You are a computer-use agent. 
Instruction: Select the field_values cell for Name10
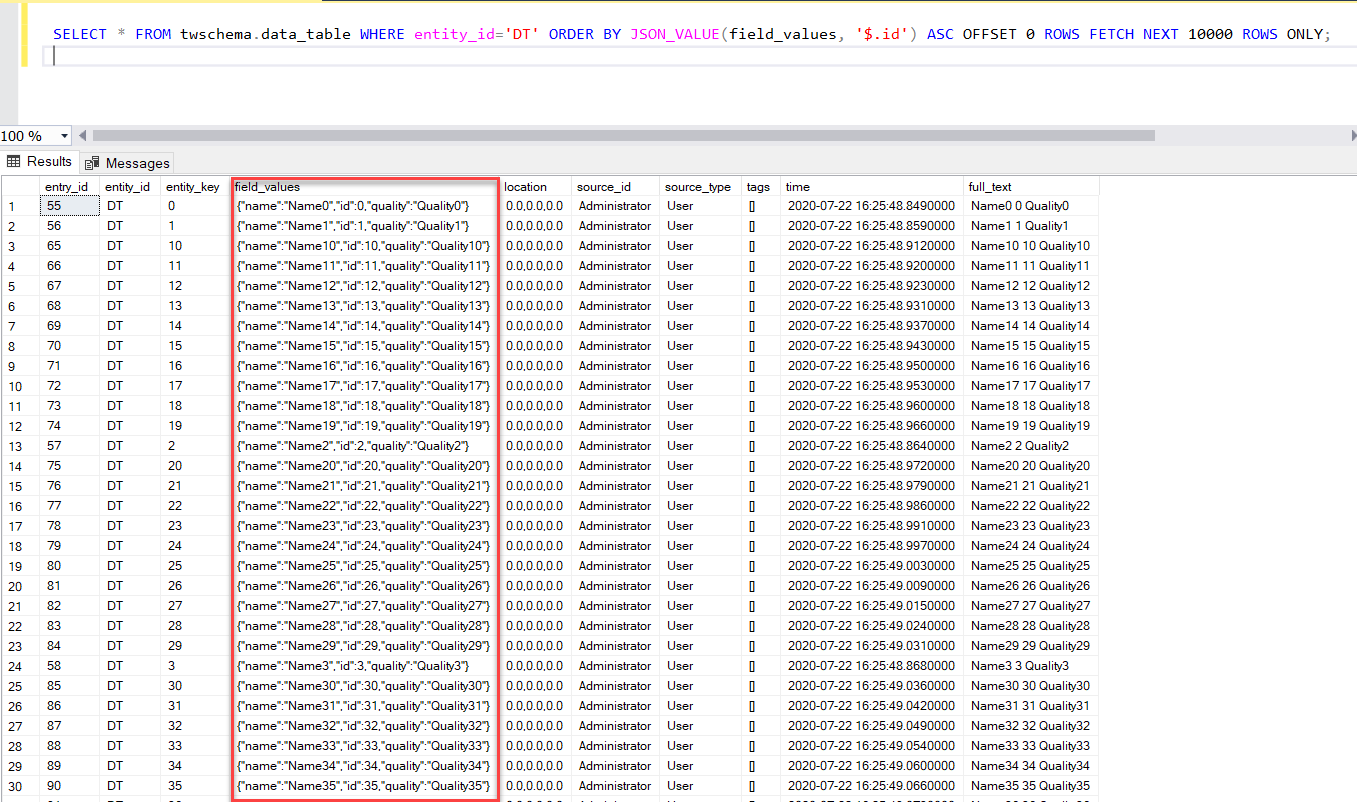point(365,246)
